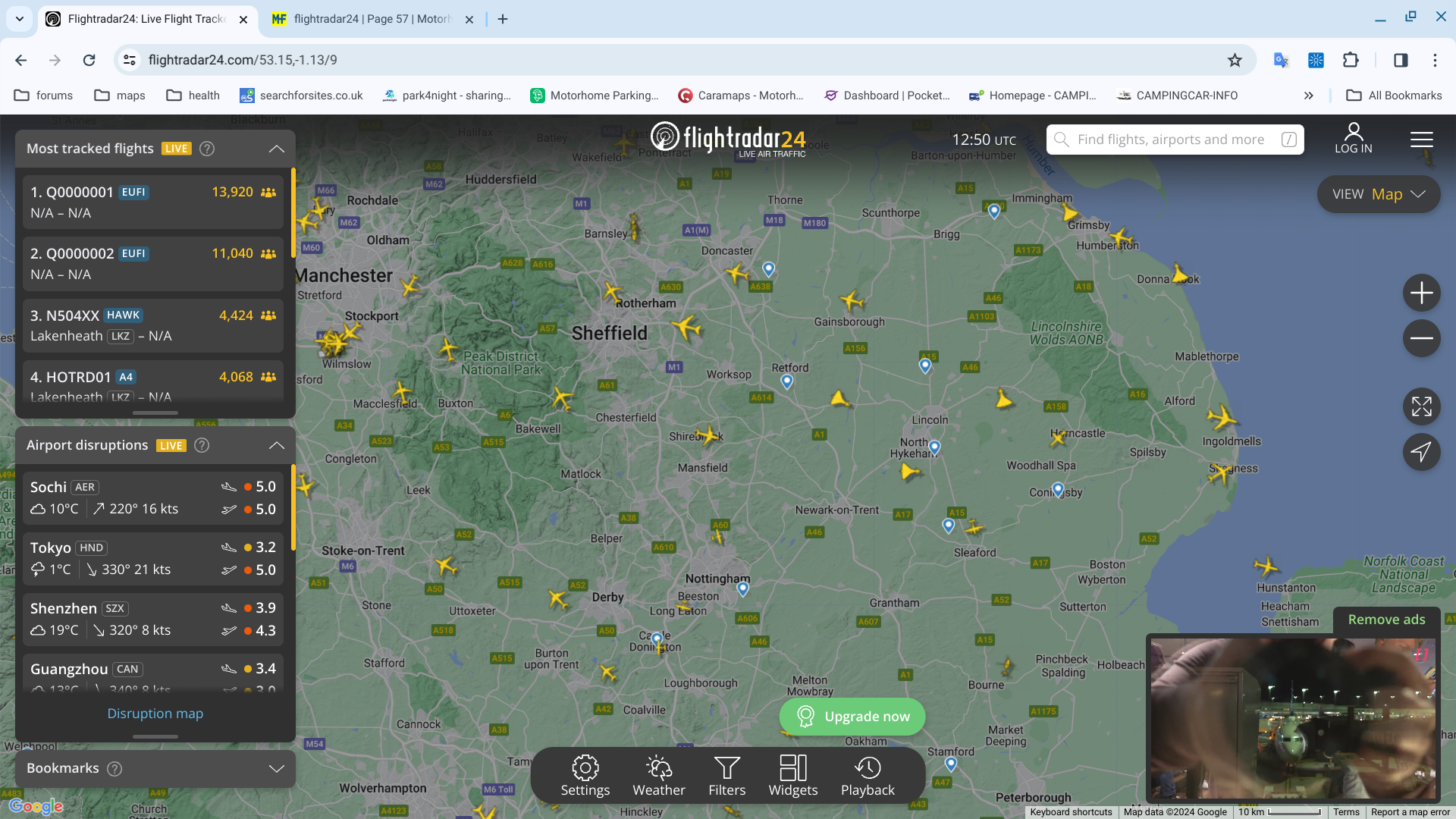
Task: Open the VIEW Map dropdown
Action: pyautogui.click(x=1379, y=194)
